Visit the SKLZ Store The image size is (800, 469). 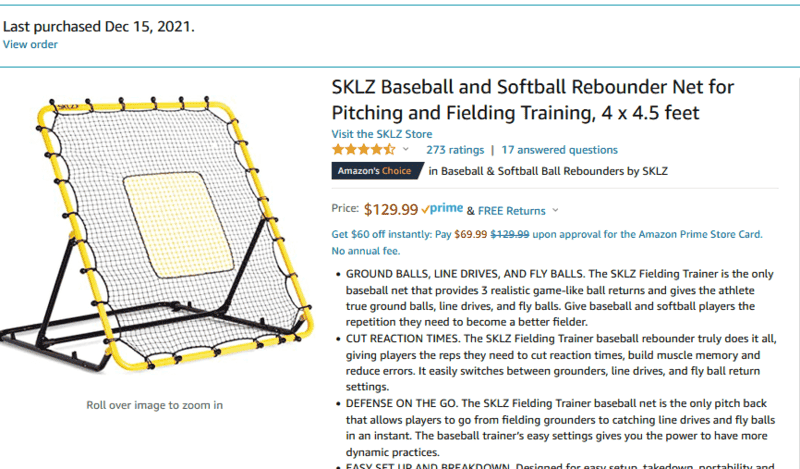(x=382, y=134)
